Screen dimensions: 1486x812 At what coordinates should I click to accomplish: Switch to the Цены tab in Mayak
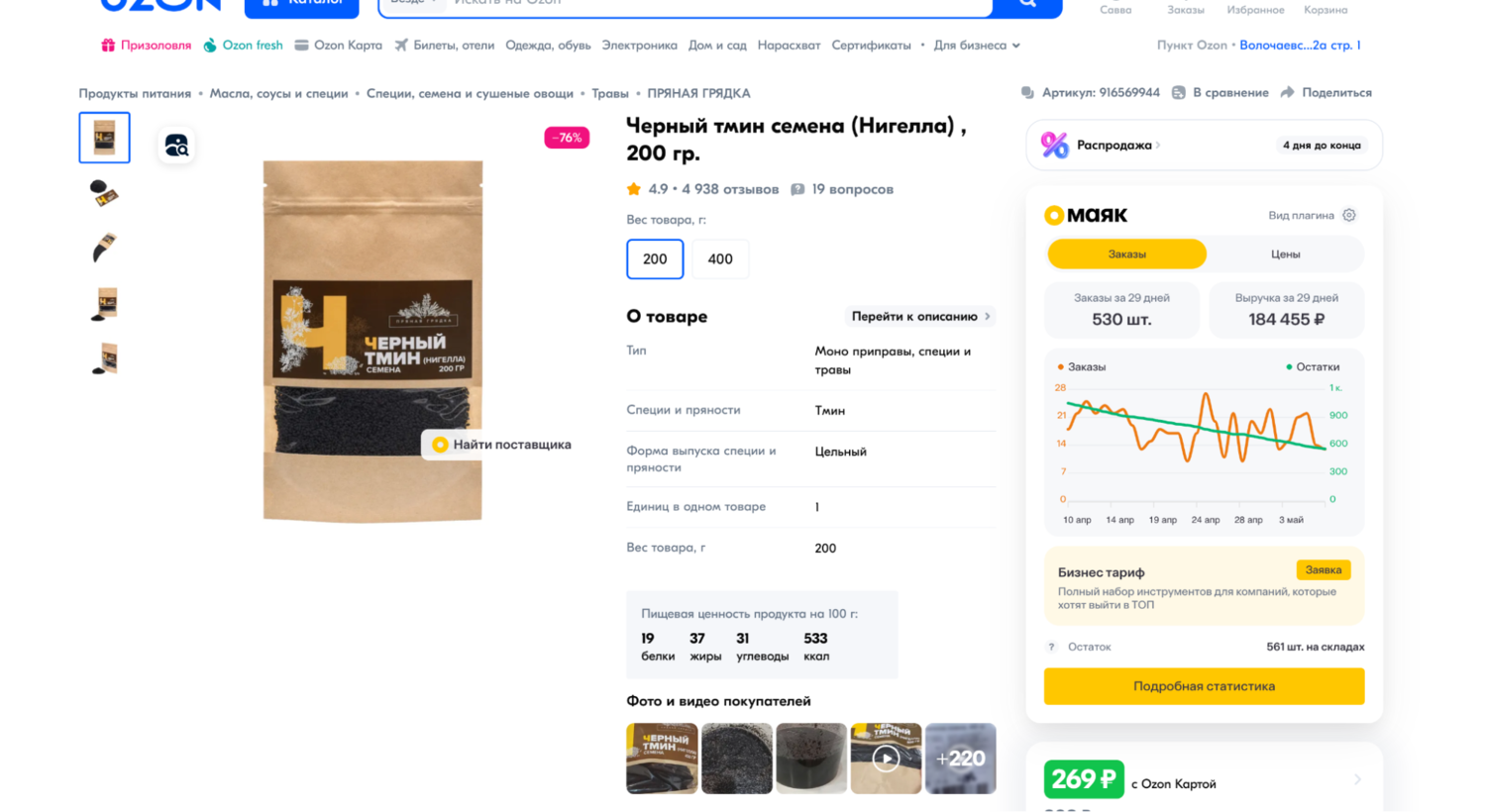(1285, 254)
